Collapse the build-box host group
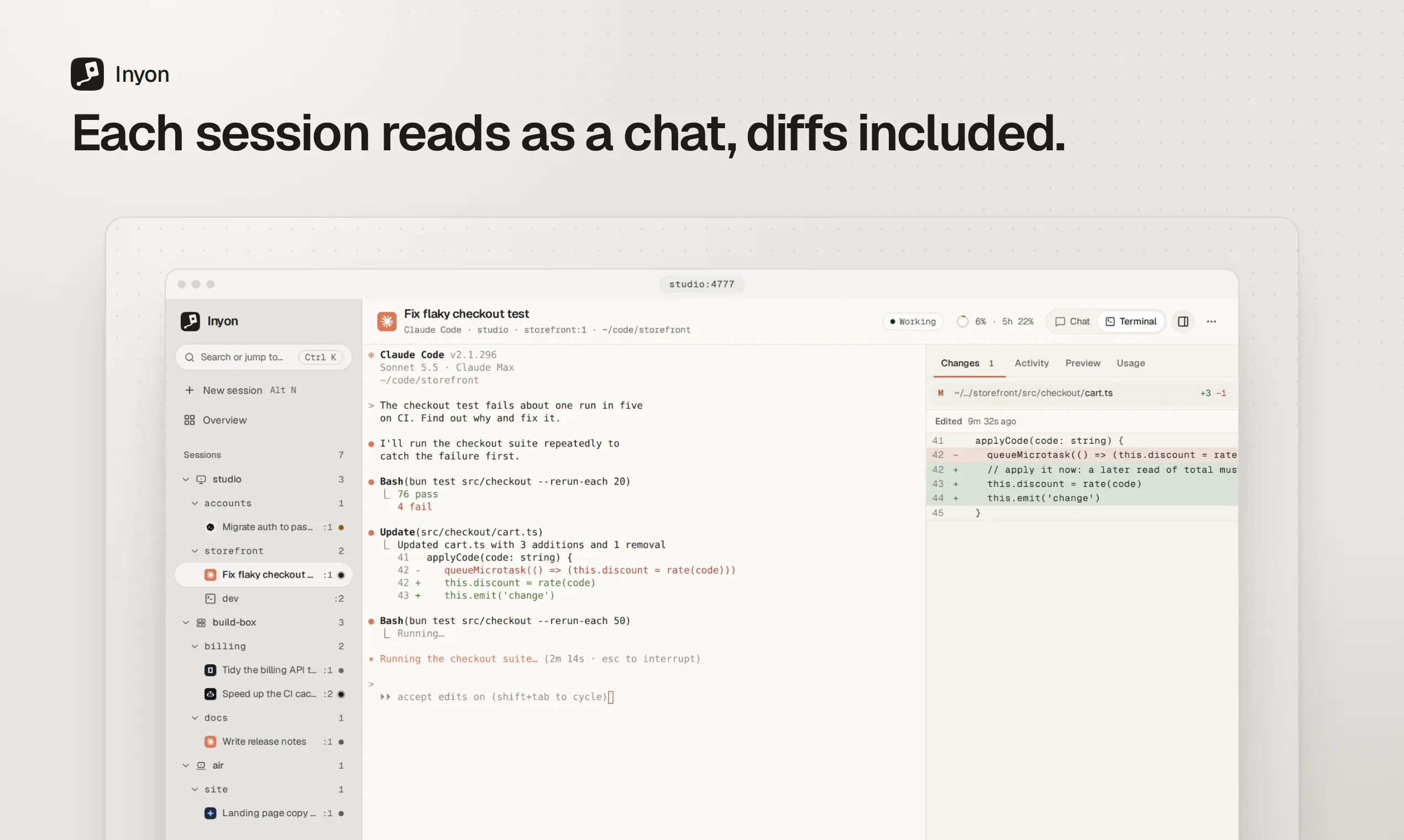 point(186,622)
